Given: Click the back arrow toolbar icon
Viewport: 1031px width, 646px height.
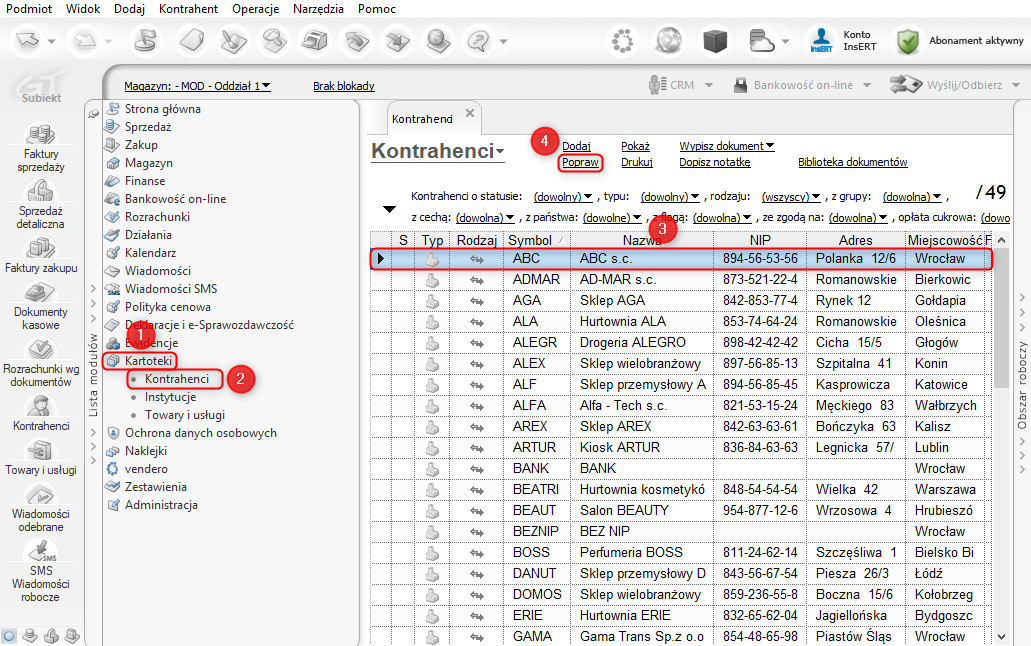Looking at the screenshot, I should pyautogui.click(x=28, y=41).
